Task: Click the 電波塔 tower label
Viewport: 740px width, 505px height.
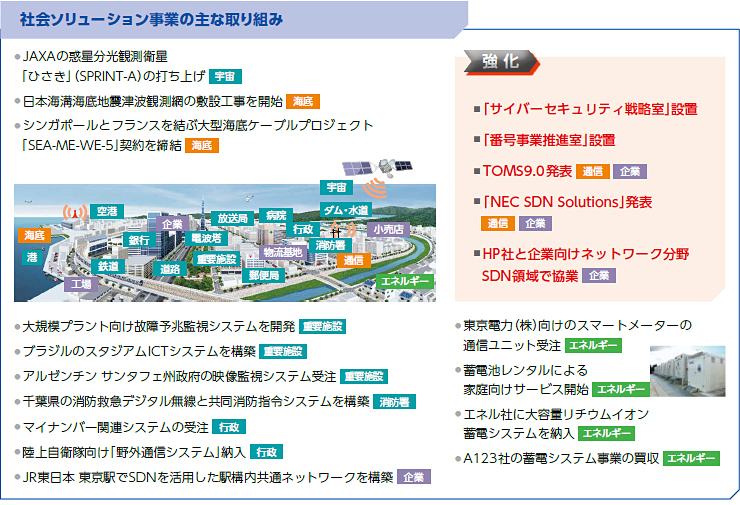Action: [x=206, y=238]
